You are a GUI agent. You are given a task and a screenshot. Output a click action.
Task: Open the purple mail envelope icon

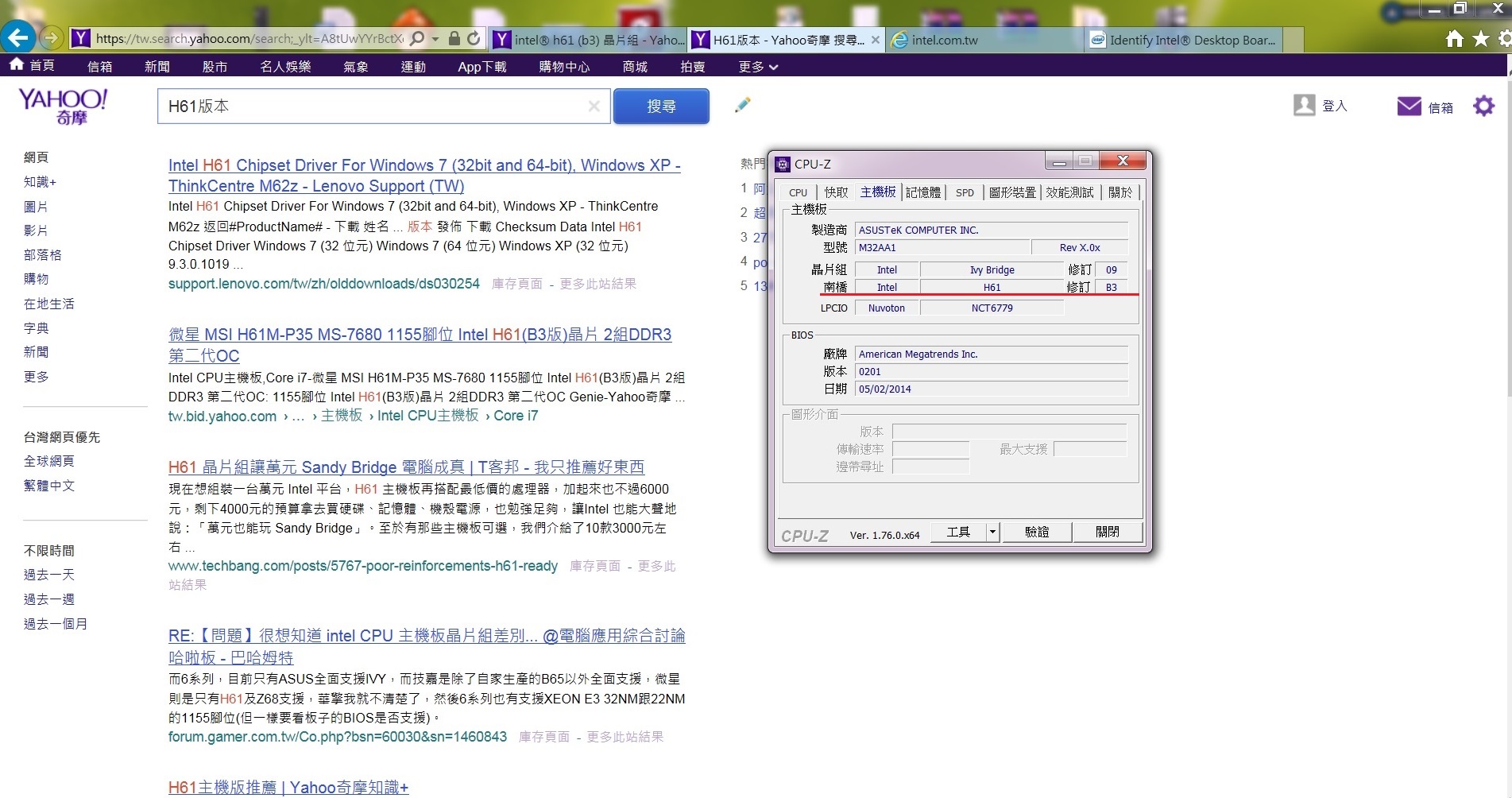coord(1409,107)
